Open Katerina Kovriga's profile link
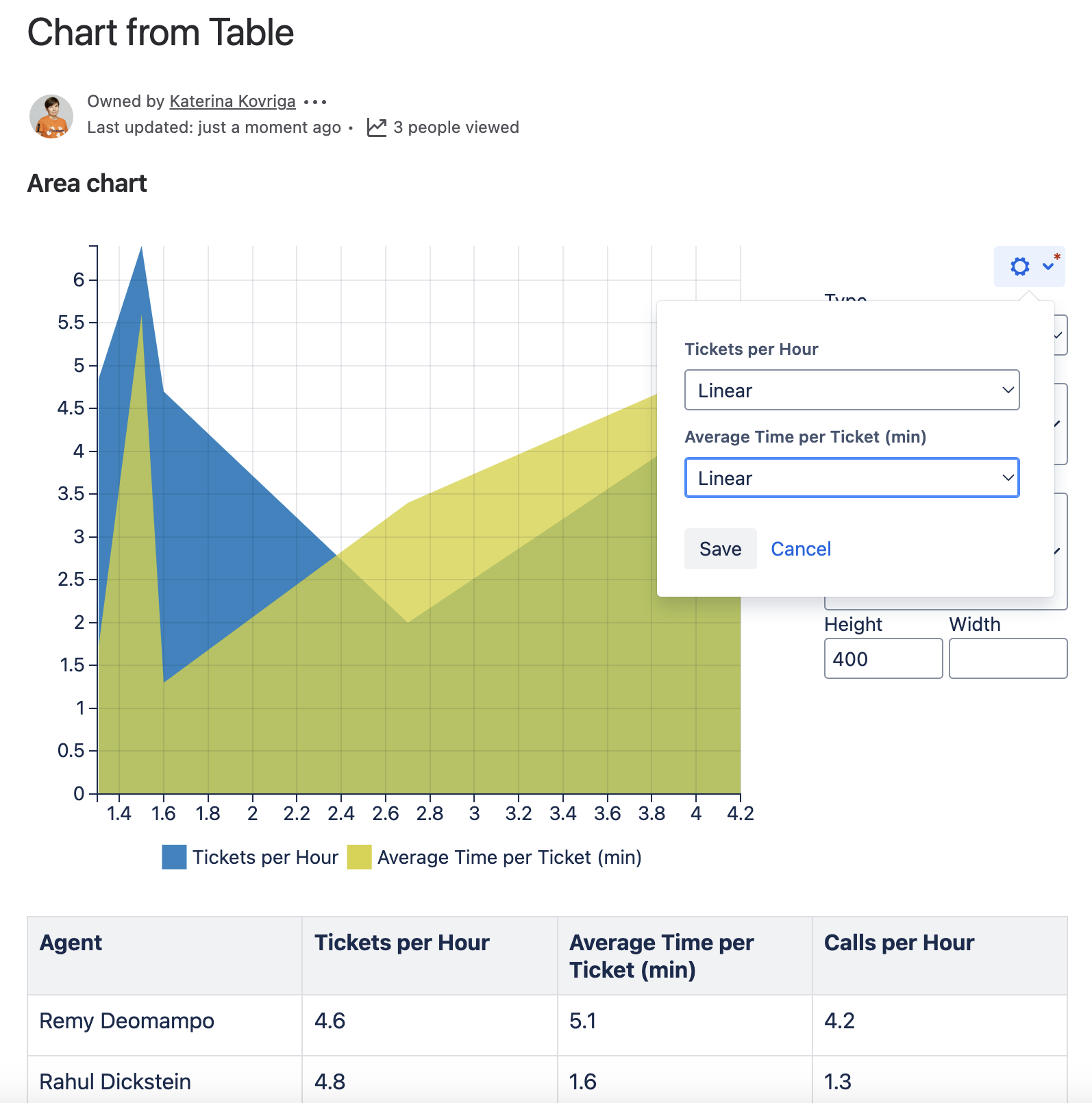Screen dimensions: 1092x1103 tap(232, 101)
